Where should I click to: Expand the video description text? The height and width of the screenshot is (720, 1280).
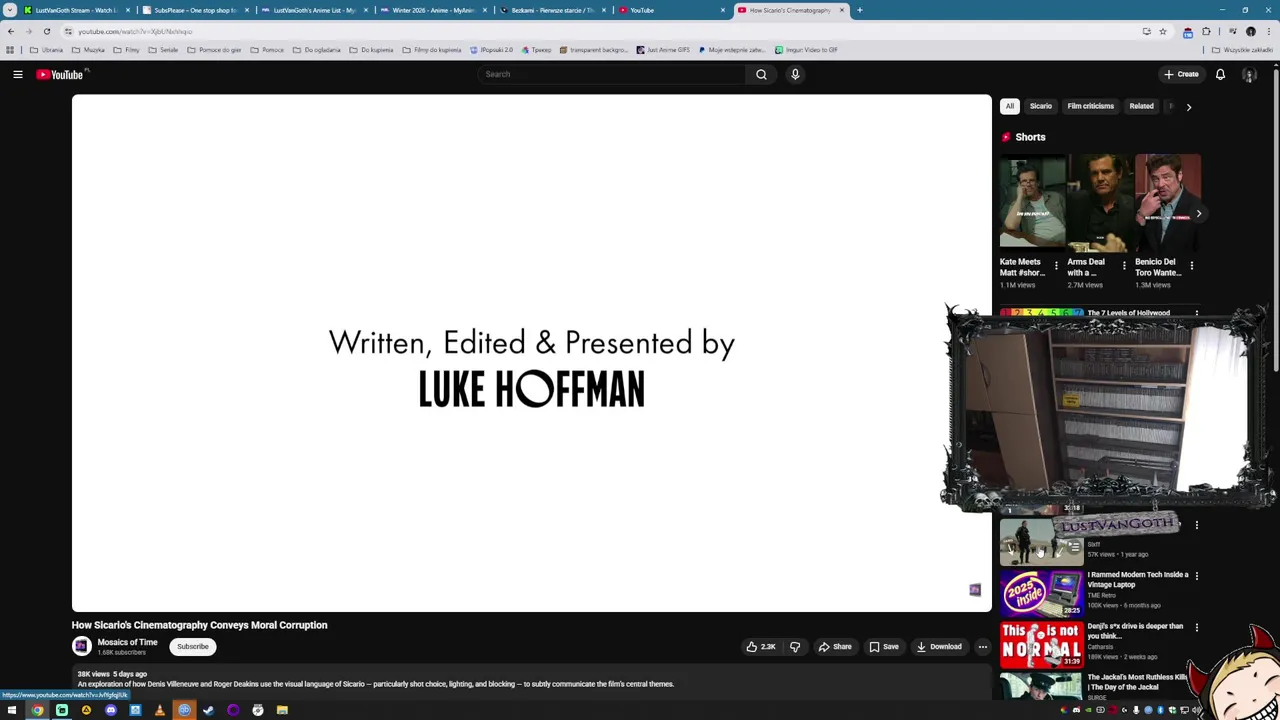click(x=376, y=684)
